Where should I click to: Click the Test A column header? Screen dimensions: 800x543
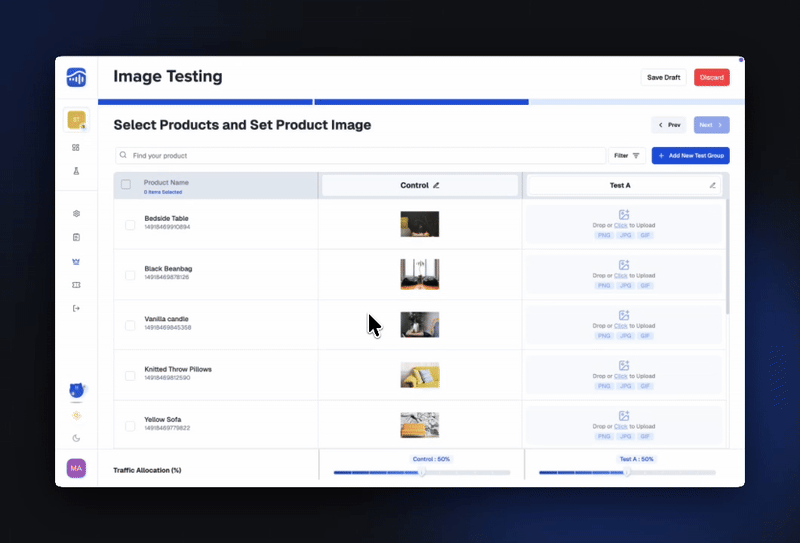click(624, 185)
